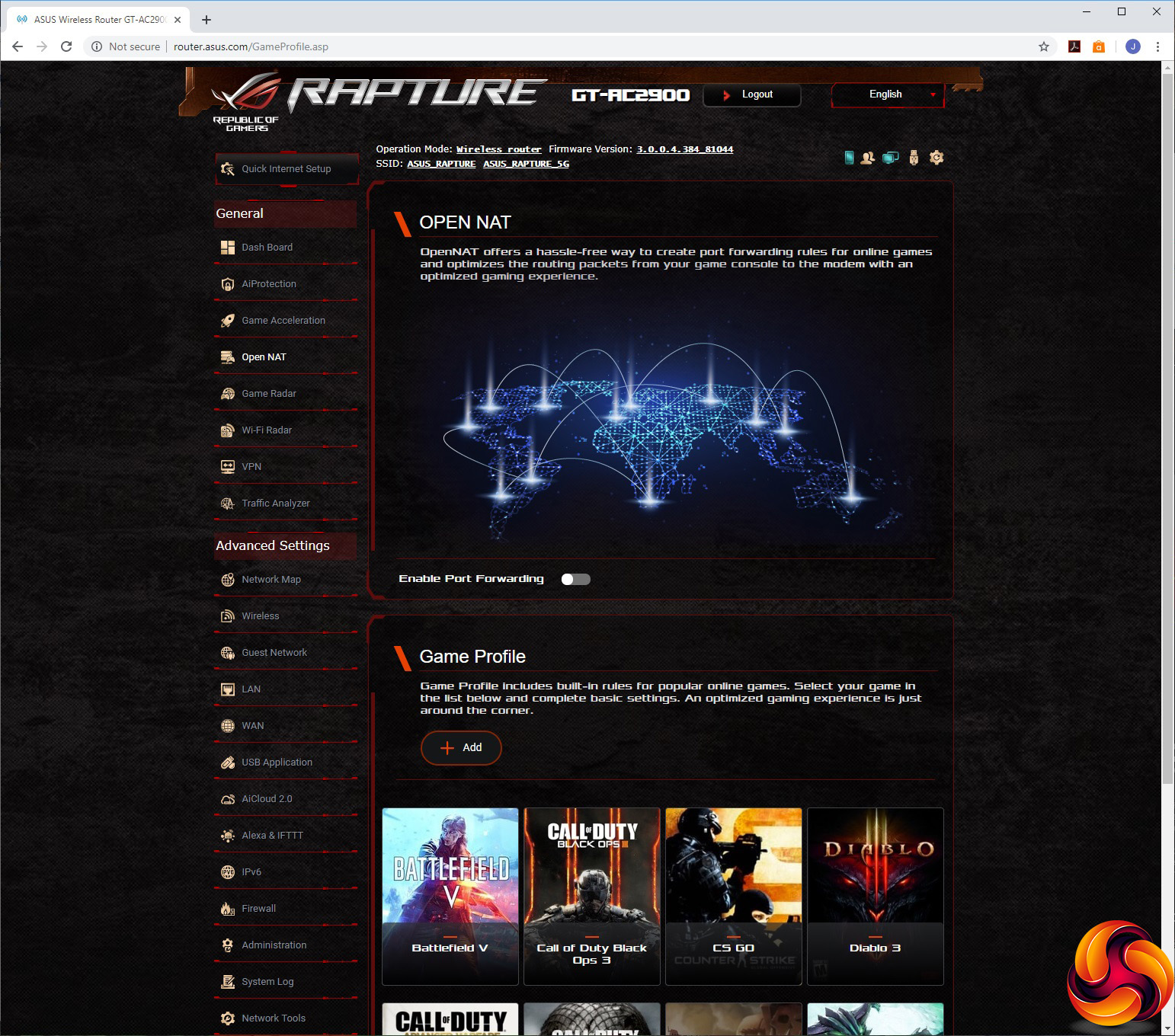Select Call of Duty Black Ops 3 profile
The image size is (1175, 1036).
[592, 897]
